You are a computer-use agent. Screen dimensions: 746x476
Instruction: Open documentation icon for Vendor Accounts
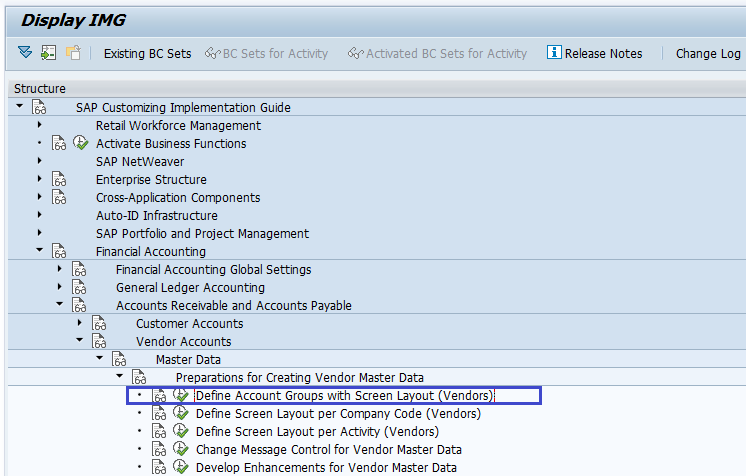tap(99, 341)
